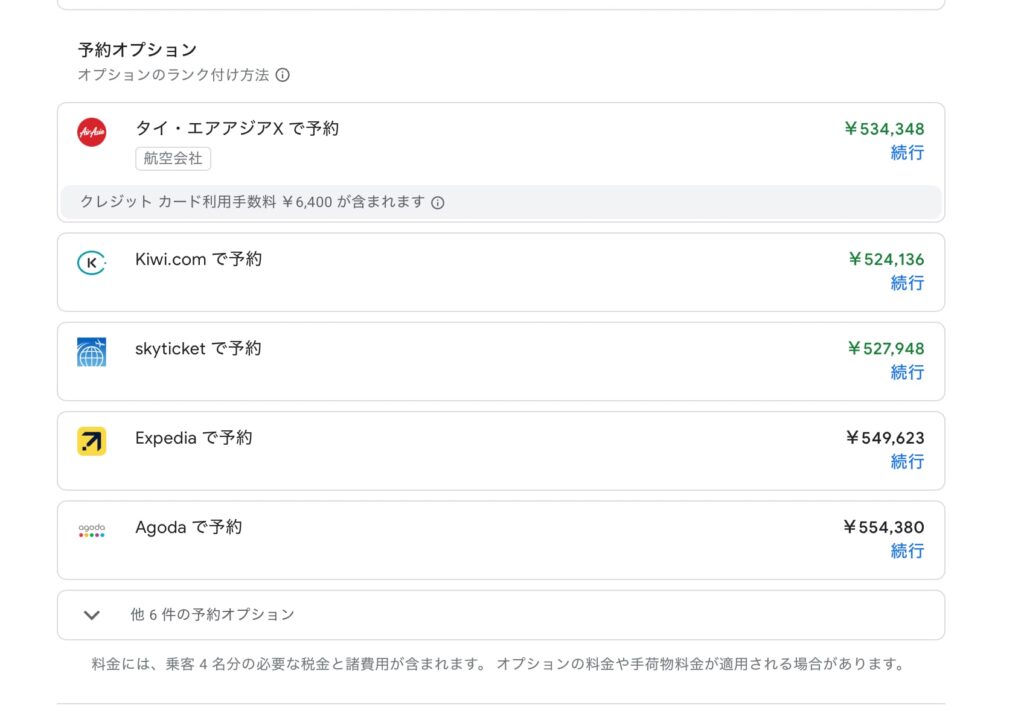
Task: Click 続行 for タイ・エアアジアX booking
Action: pos(907,153)
